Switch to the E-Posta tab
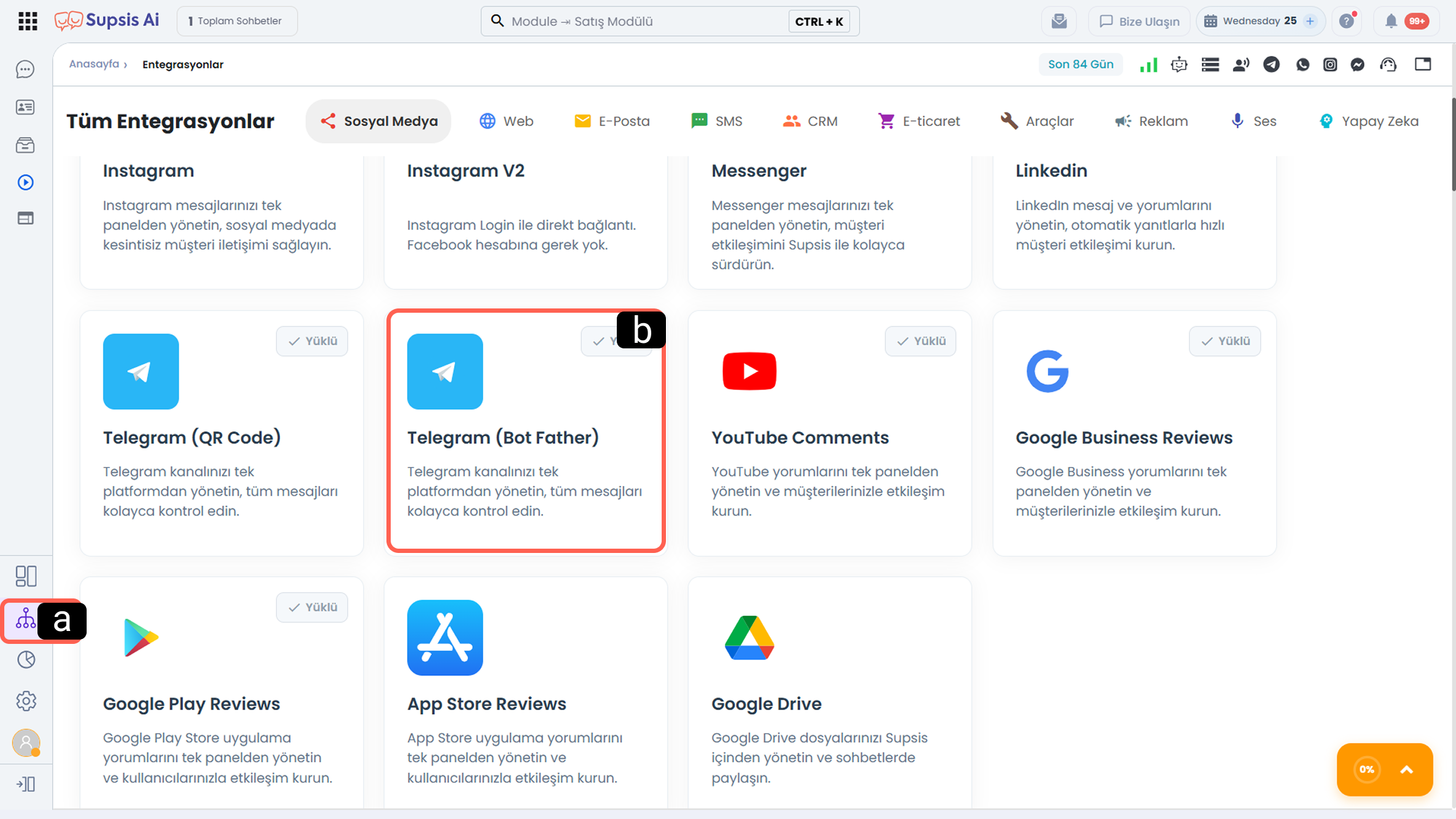The image size is (1456, 819). coord(612,121)
